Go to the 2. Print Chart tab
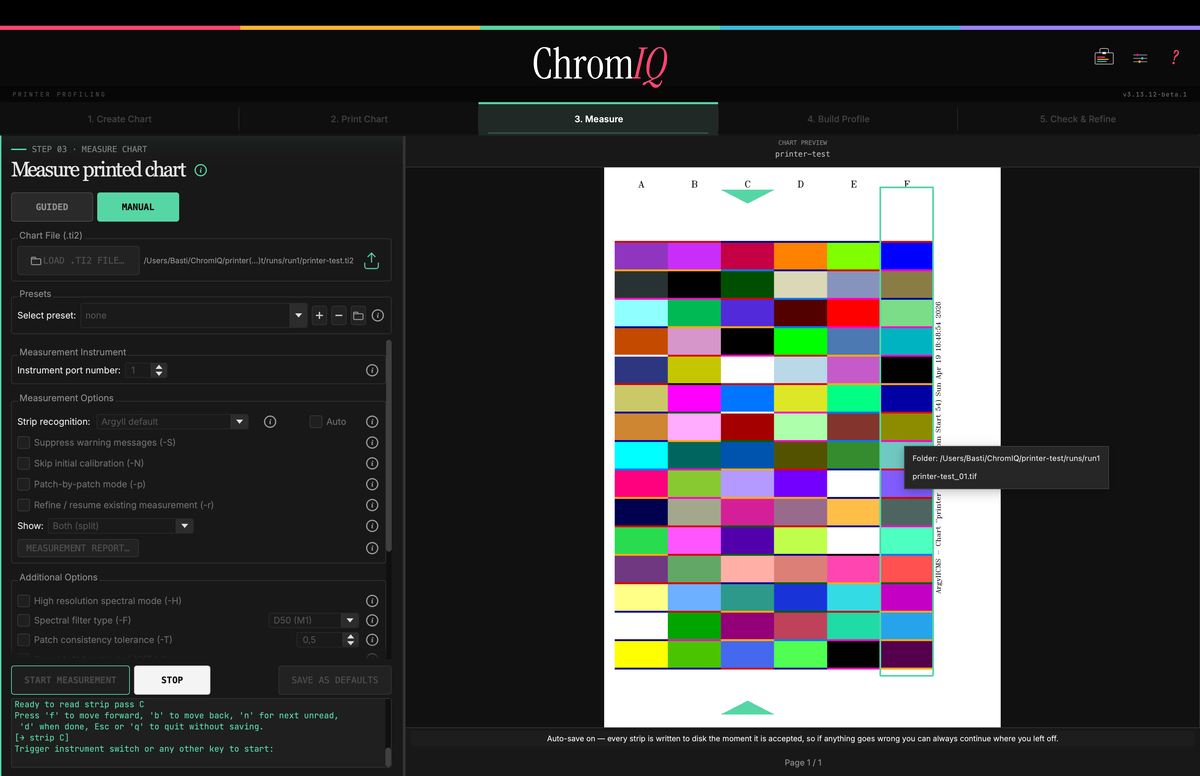This screenshot has height=776, width=1200. [x=359, y=119]
